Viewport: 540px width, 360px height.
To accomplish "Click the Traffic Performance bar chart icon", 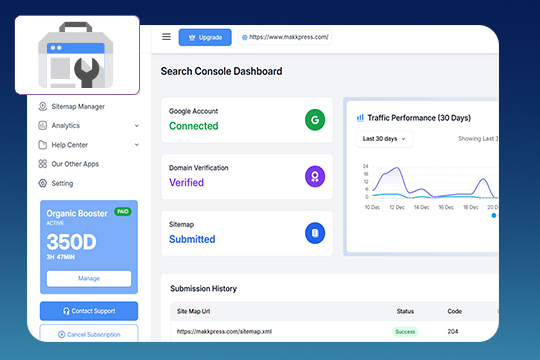I will tap(360, 118).
